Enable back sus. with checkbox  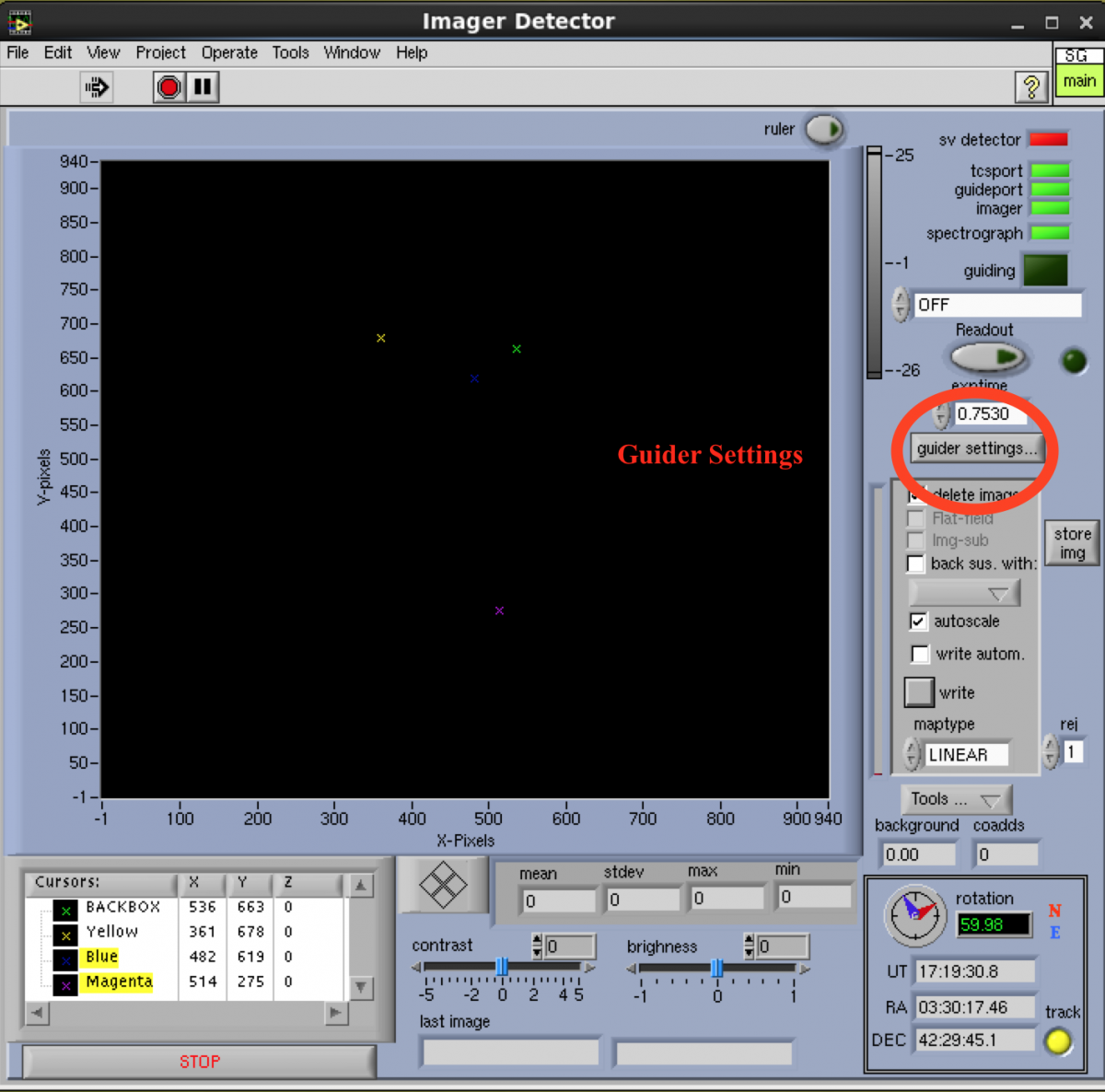click(x=915, y=563)
